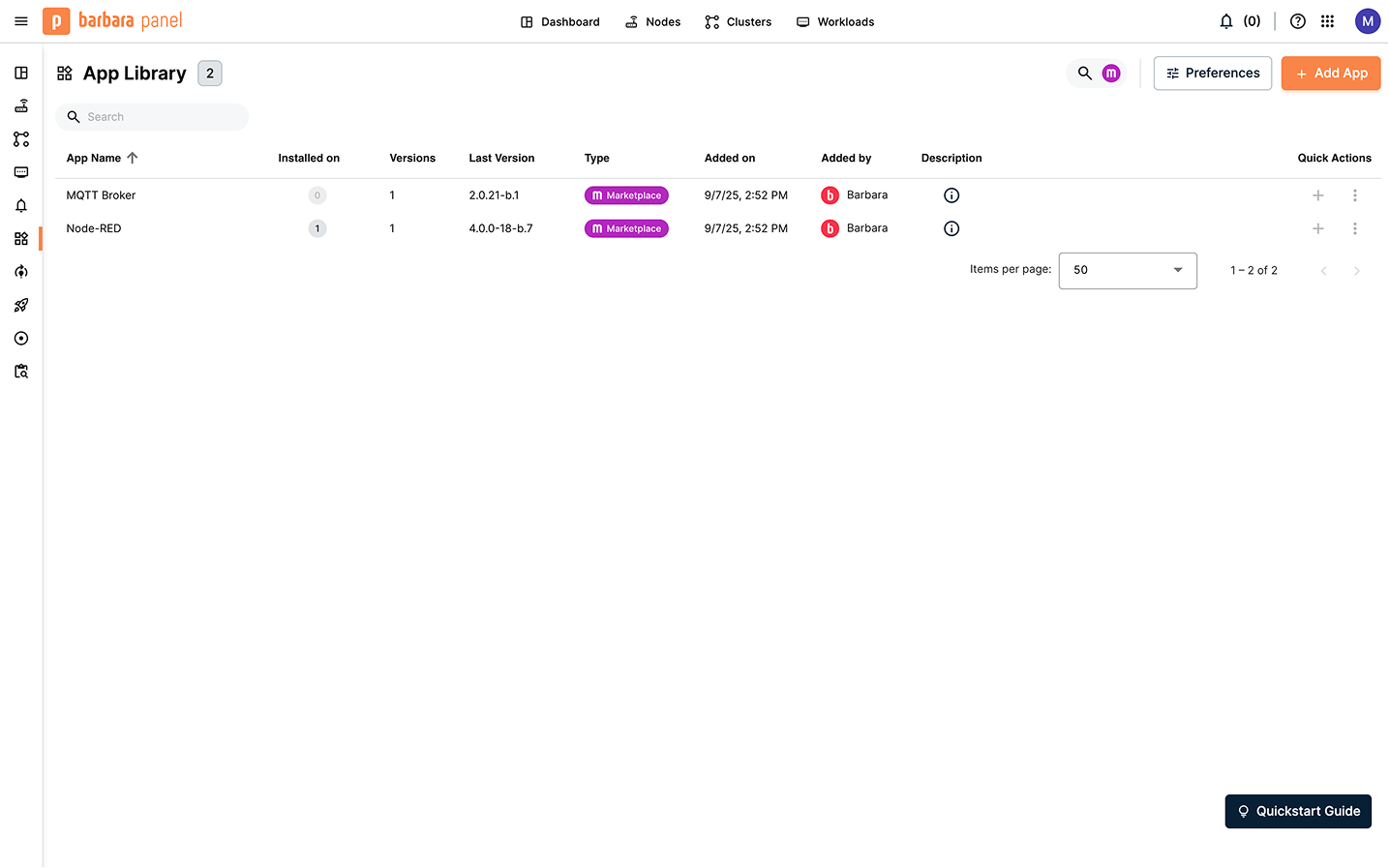1389x868 pixels.
Task: Open the rocket deployment icon in sidebar
Action: point(21,305)
